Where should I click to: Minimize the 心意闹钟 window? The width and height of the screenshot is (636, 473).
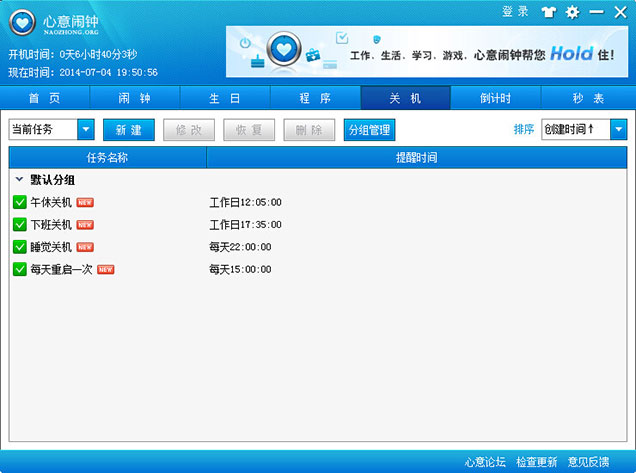(x=596, y=12)
